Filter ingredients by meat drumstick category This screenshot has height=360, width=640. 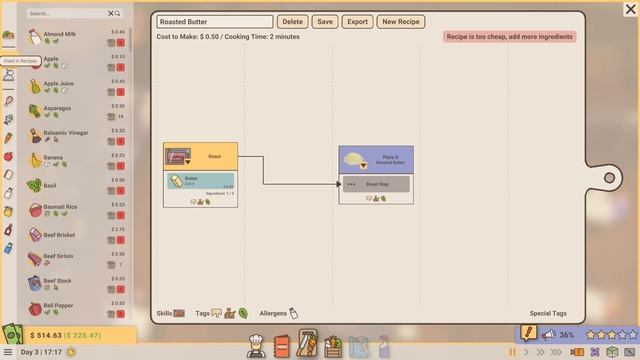tap(9, 101)
